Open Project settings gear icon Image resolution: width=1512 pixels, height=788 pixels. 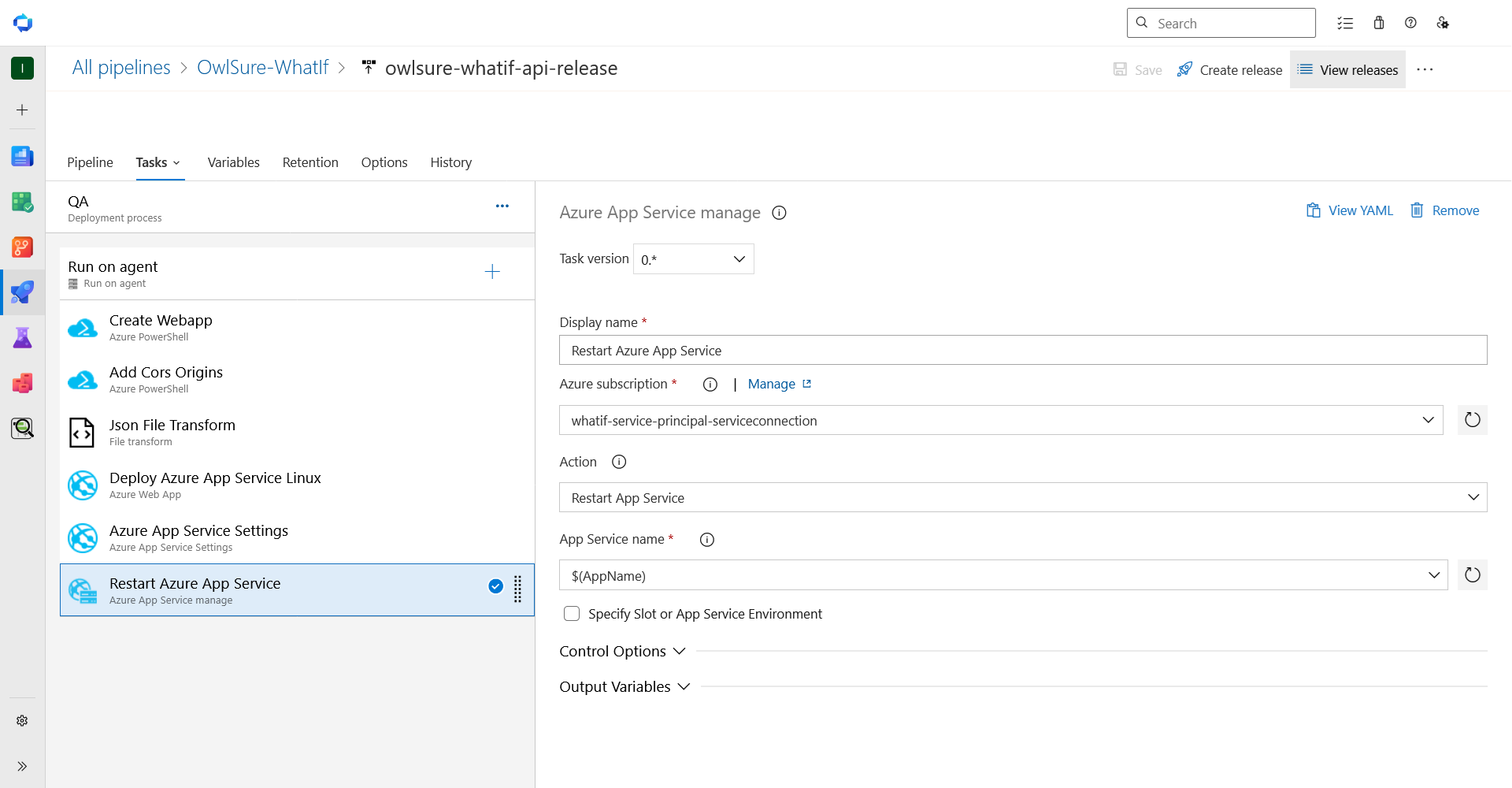click(22, 720)
